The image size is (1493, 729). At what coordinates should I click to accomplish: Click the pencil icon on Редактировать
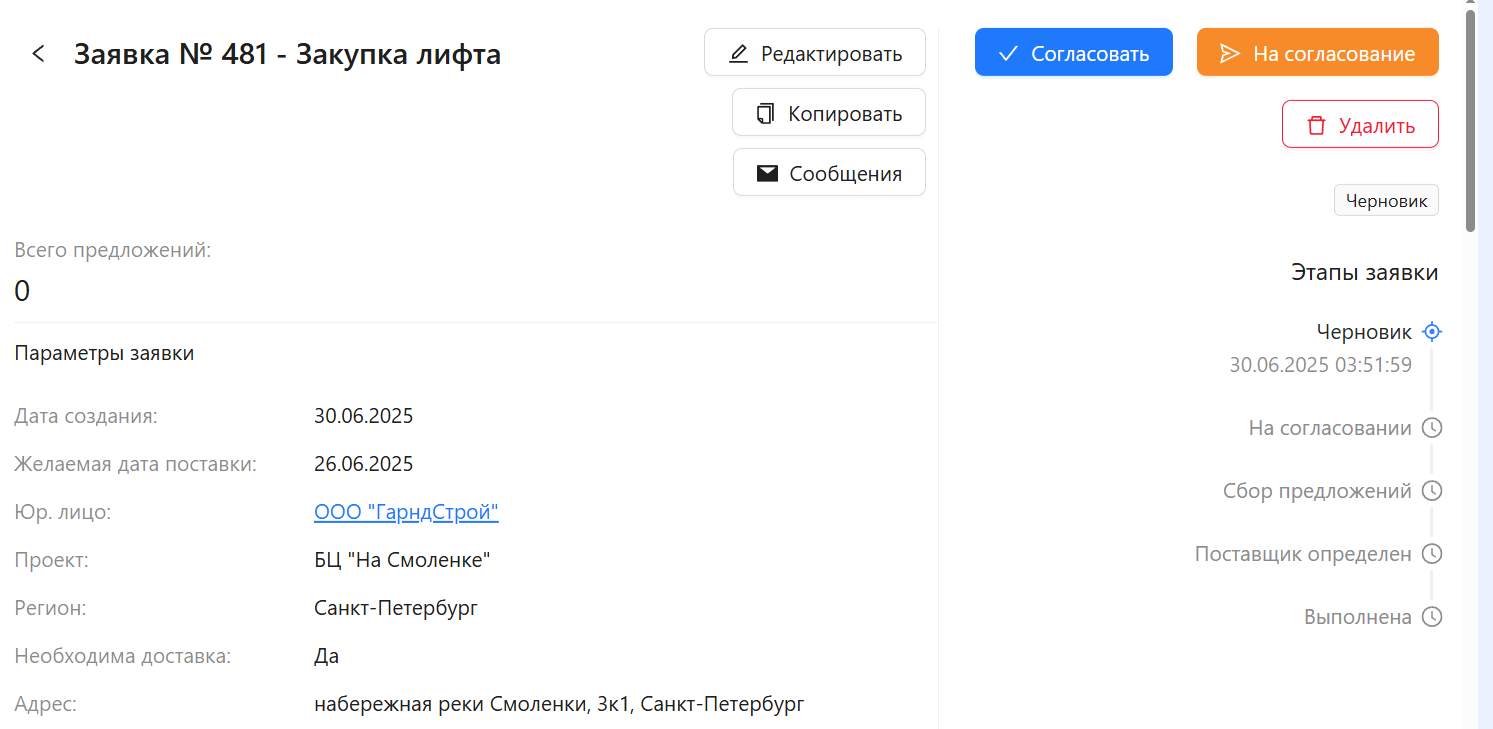click(x=738, y=53)
